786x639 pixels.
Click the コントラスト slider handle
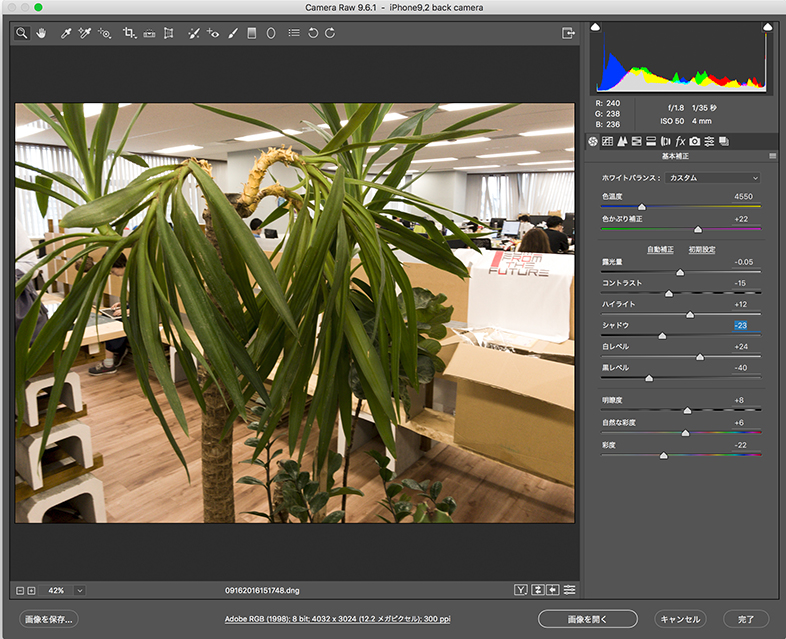tap(669, 294)
